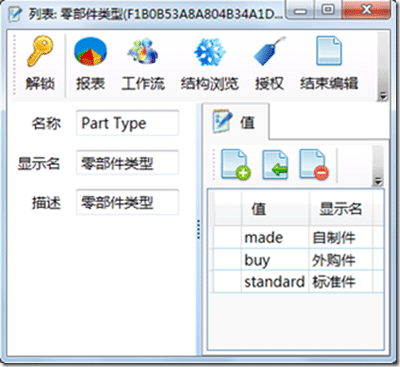Click into the 描述 text field

point(127,202)
